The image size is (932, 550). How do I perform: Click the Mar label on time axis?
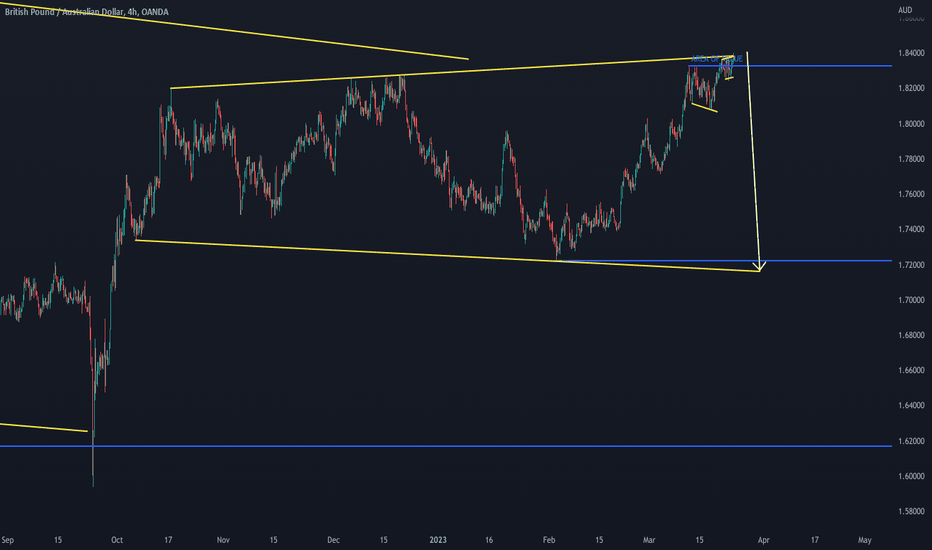coord(648,540)
